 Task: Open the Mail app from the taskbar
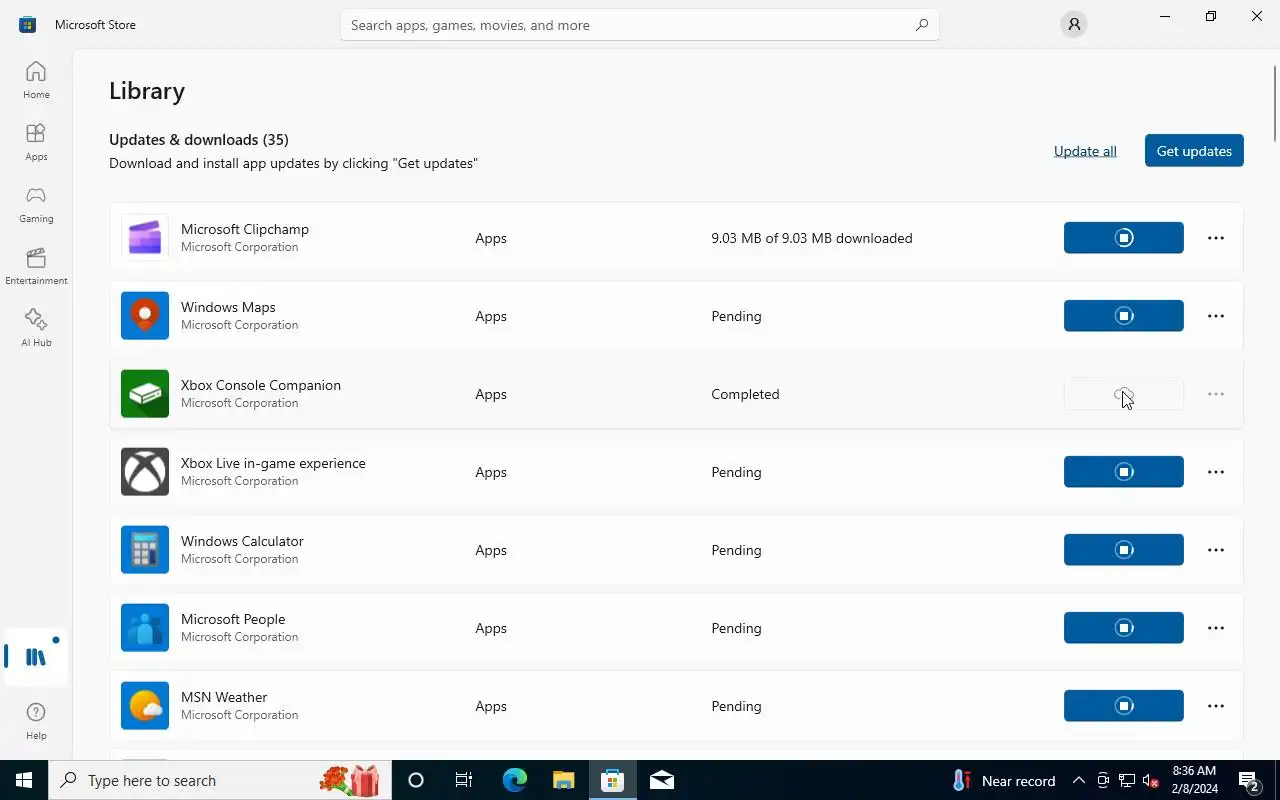[662, 780]
